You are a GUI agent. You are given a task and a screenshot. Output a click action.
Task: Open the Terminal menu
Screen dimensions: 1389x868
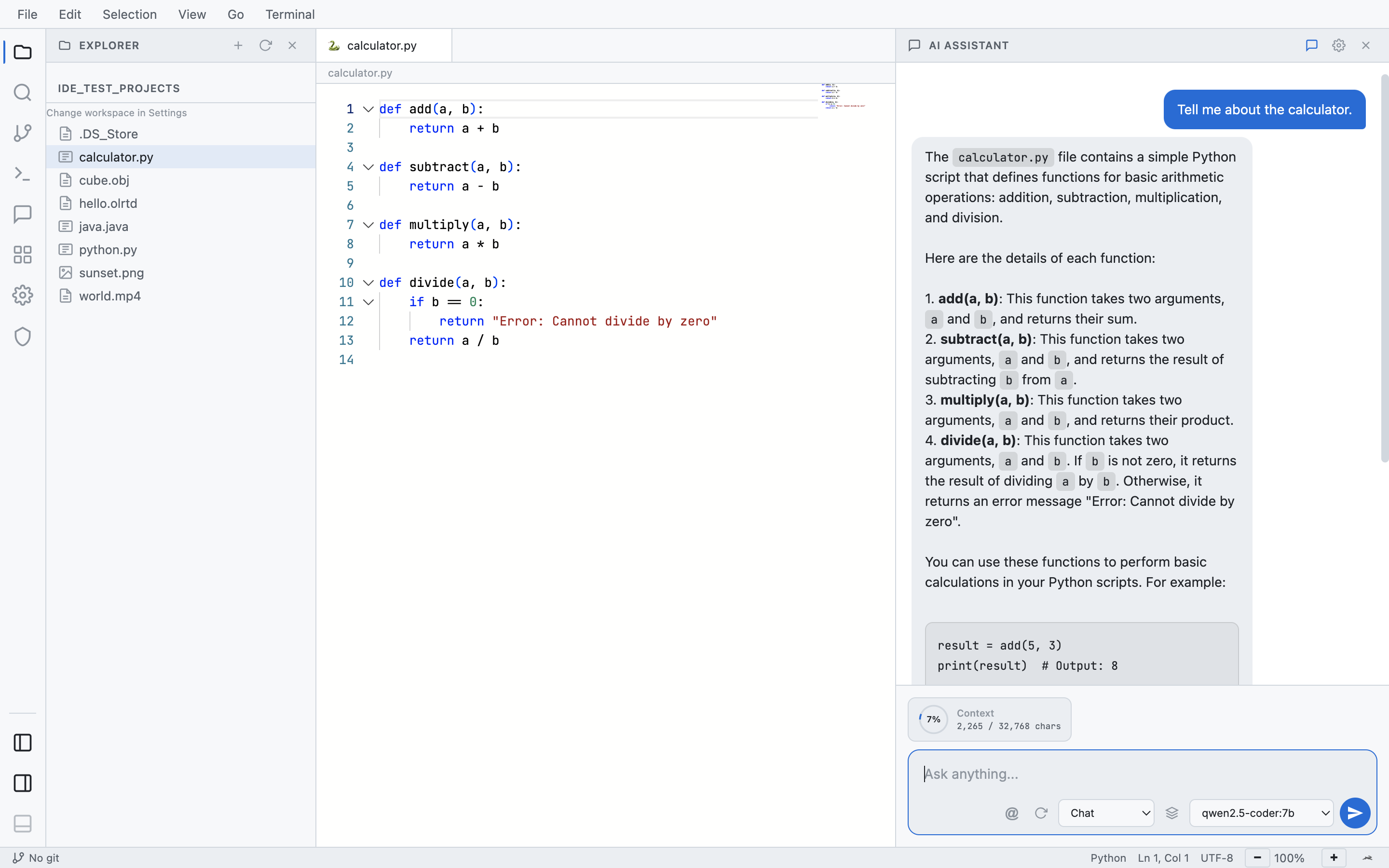click(290, 14)
